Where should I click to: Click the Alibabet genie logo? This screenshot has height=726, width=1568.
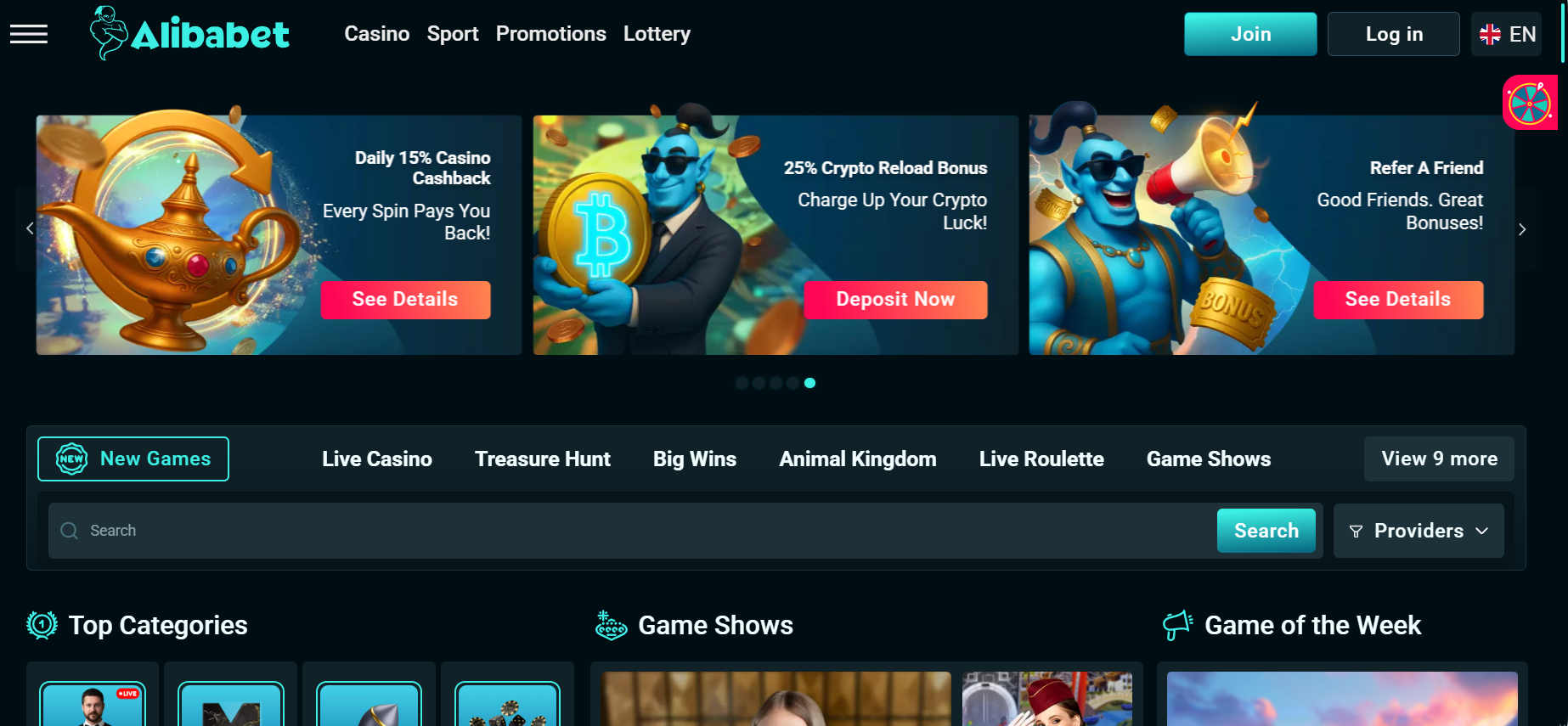pyautogui.click(x=190, y=33)
